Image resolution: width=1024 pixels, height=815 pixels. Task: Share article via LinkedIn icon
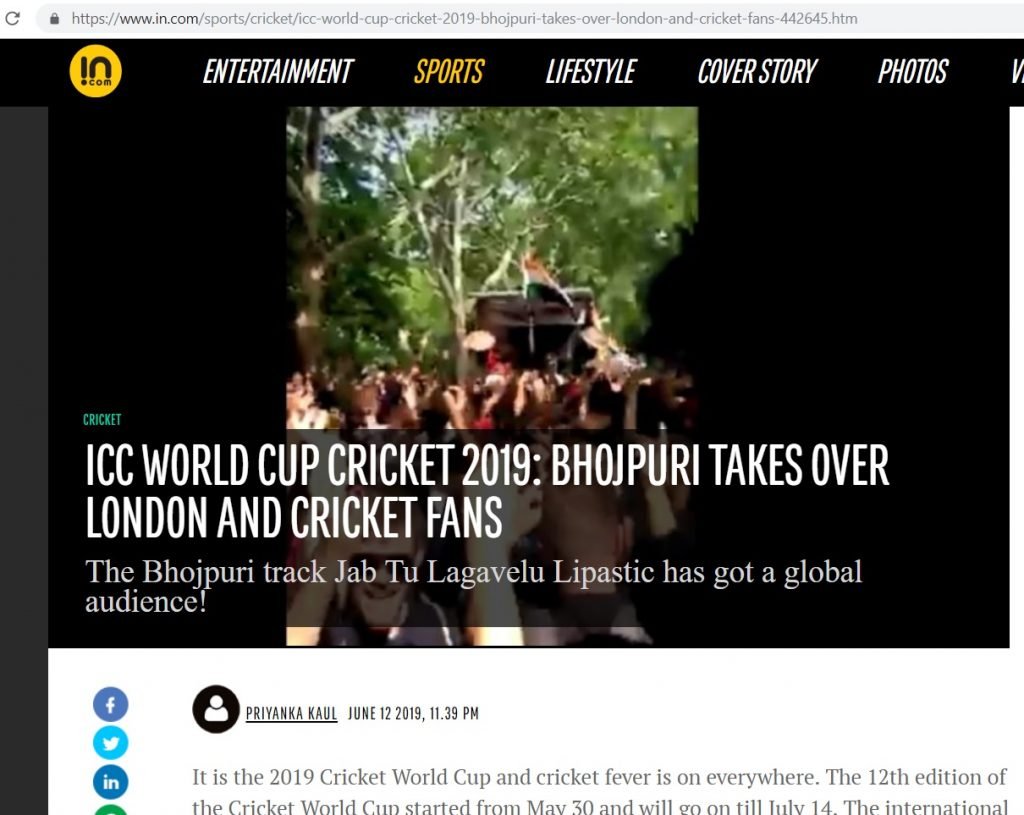pos(110,782)
